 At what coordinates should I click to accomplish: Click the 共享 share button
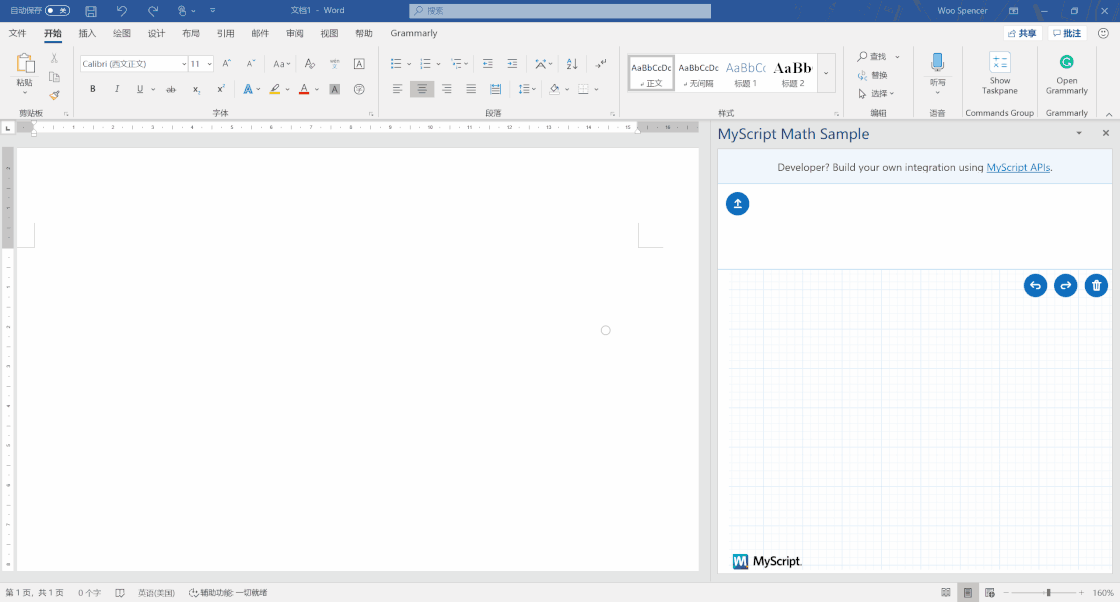coord(1022,33)
